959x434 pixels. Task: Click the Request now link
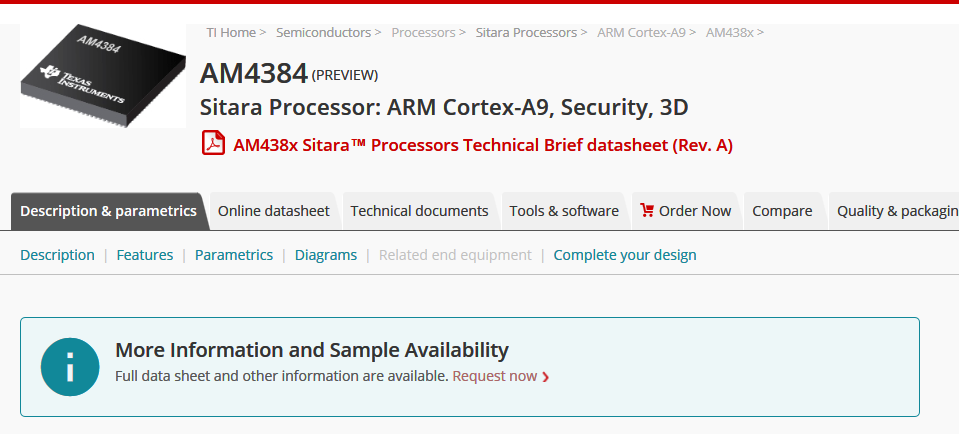(494, 376)
